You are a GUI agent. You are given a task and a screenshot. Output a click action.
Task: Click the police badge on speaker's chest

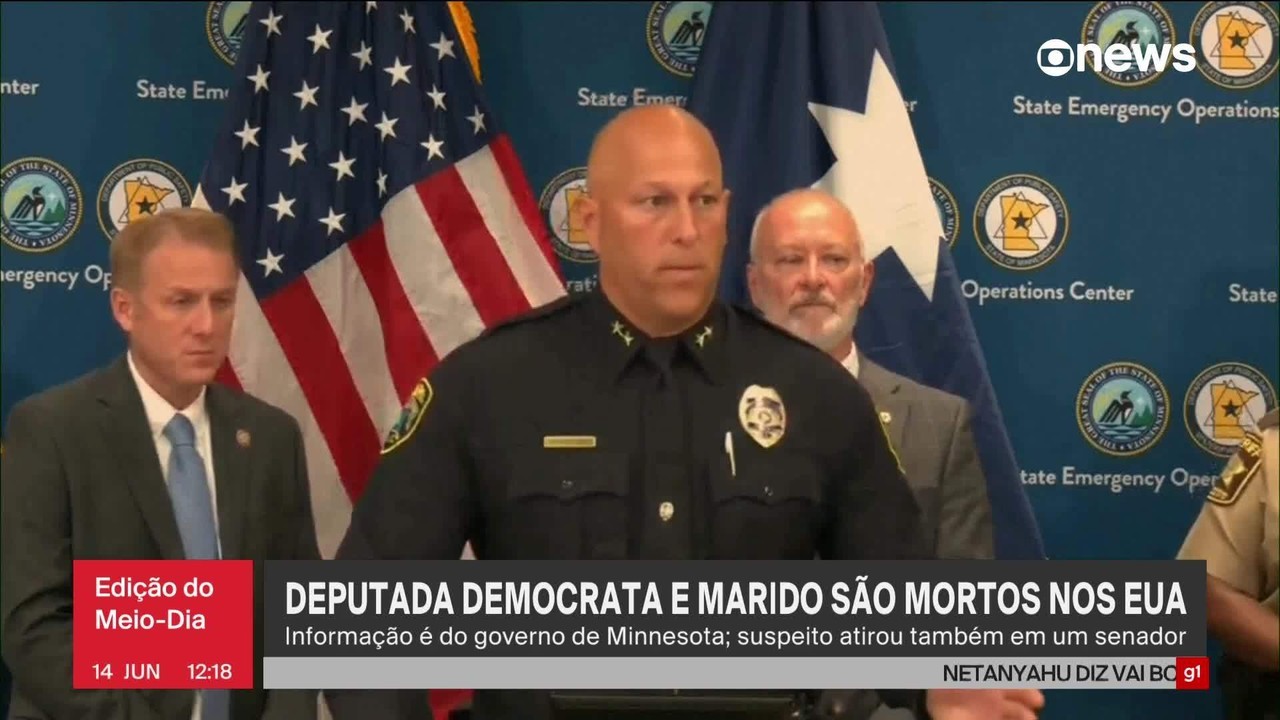point(761,415)
